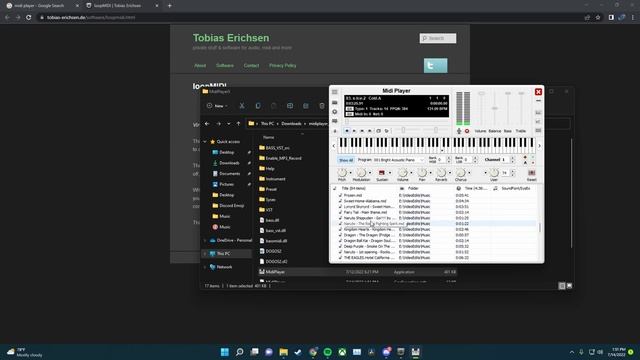
Task: Click the Sustain dropdown arrow
Action: click(390, 173)
